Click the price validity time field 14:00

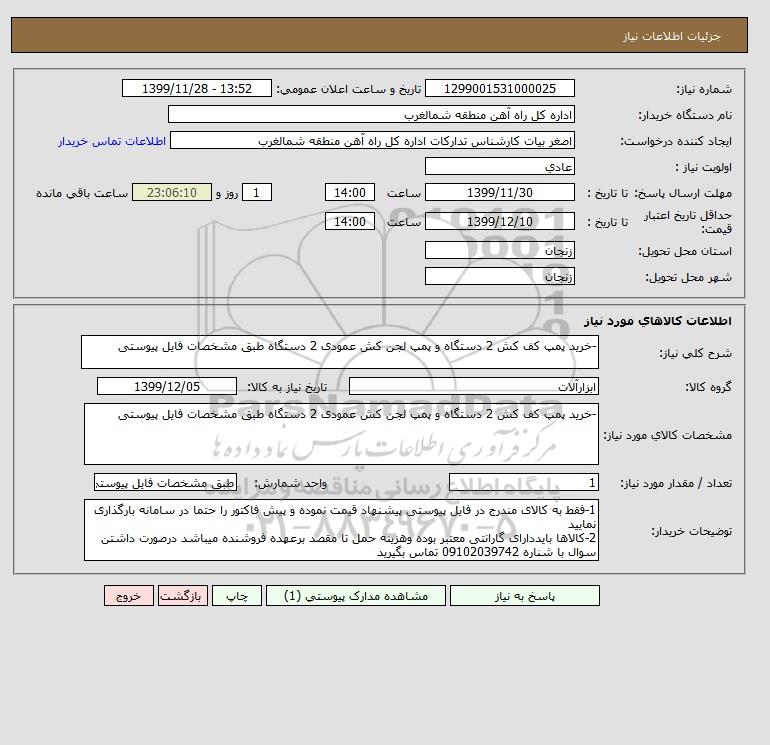click(x=350, y=221)
